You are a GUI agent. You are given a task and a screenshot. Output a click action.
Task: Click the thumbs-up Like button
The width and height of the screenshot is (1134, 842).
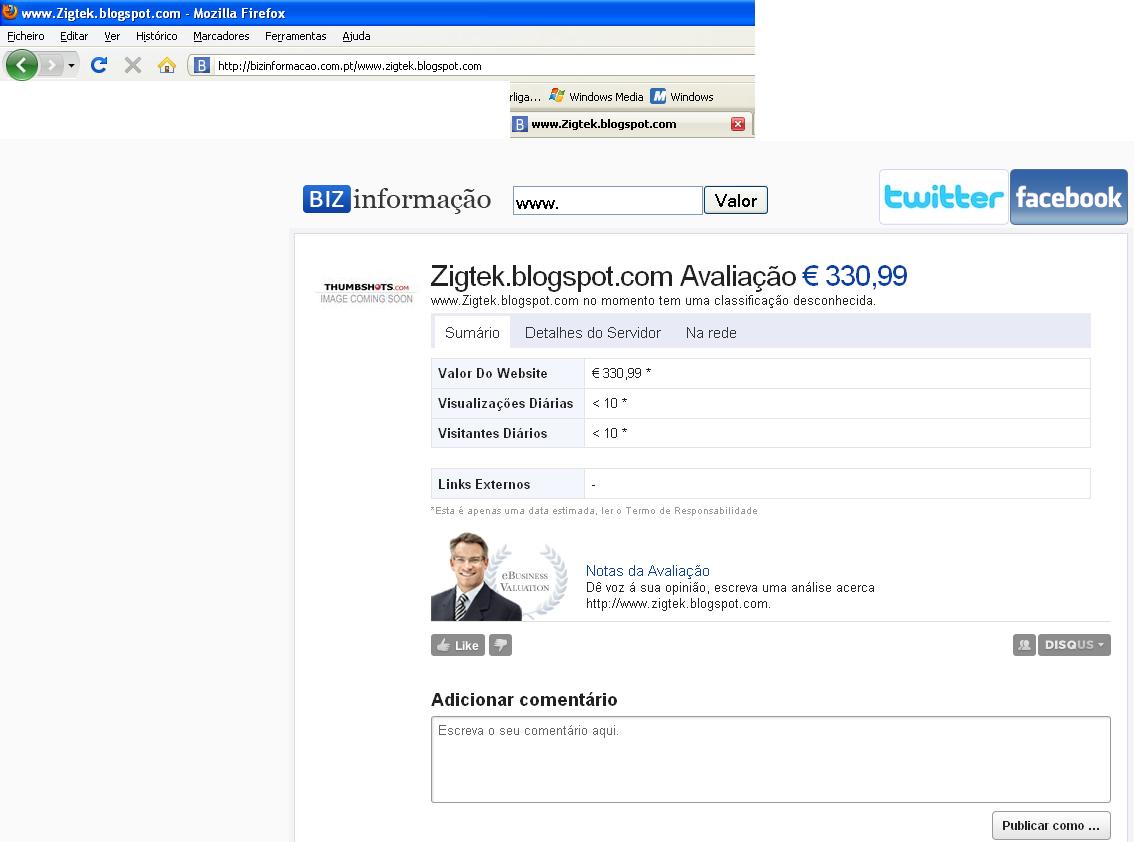click(x=458, y=645)
